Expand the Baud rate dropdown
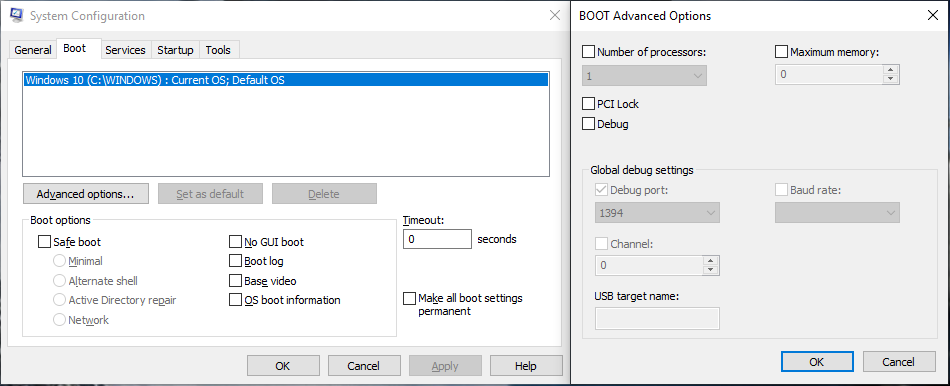The image size is (950, 386). (837, 213)
